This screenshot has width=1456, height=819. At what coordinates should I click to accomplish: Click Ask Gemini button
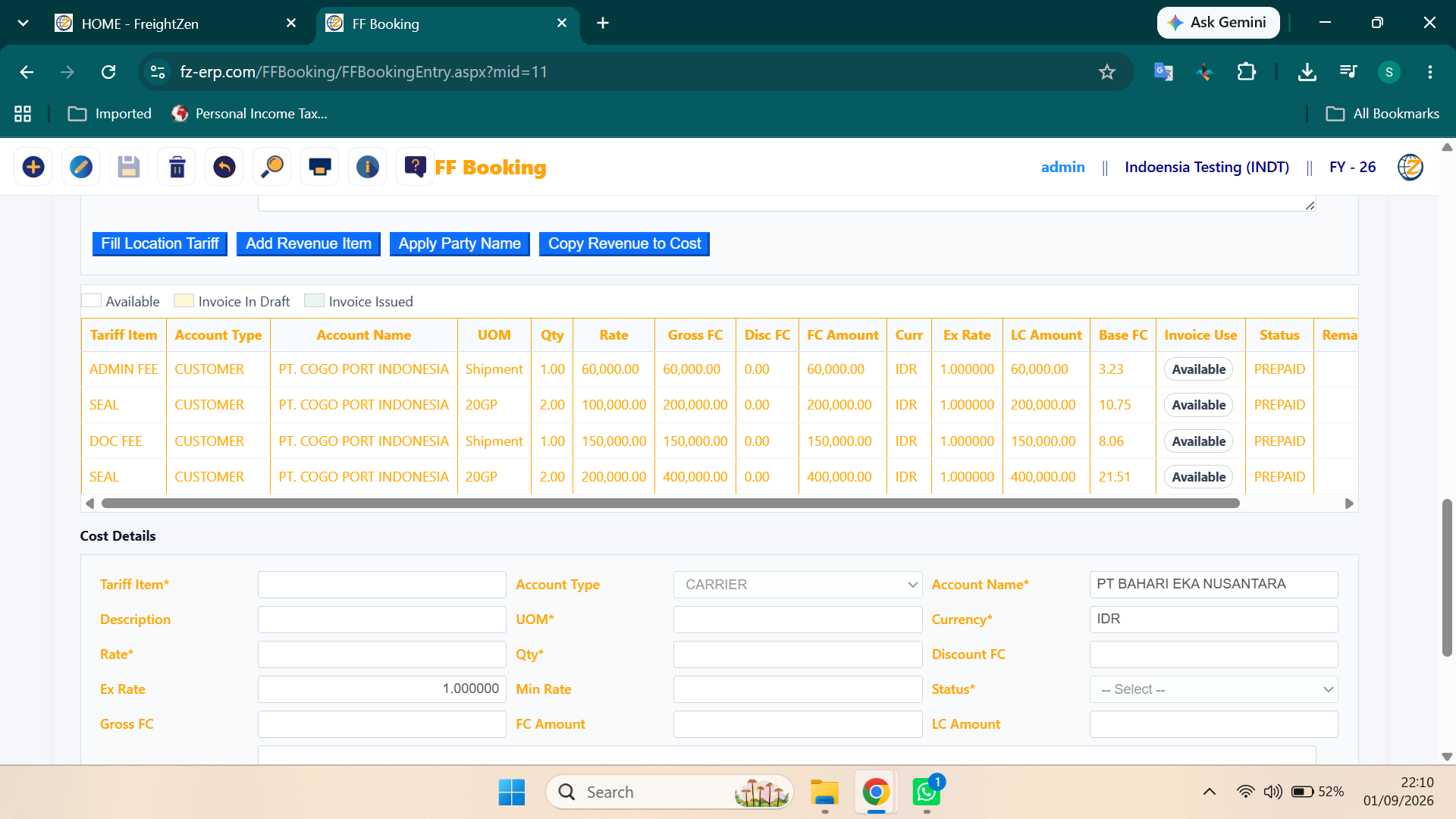pos(1218,23)
